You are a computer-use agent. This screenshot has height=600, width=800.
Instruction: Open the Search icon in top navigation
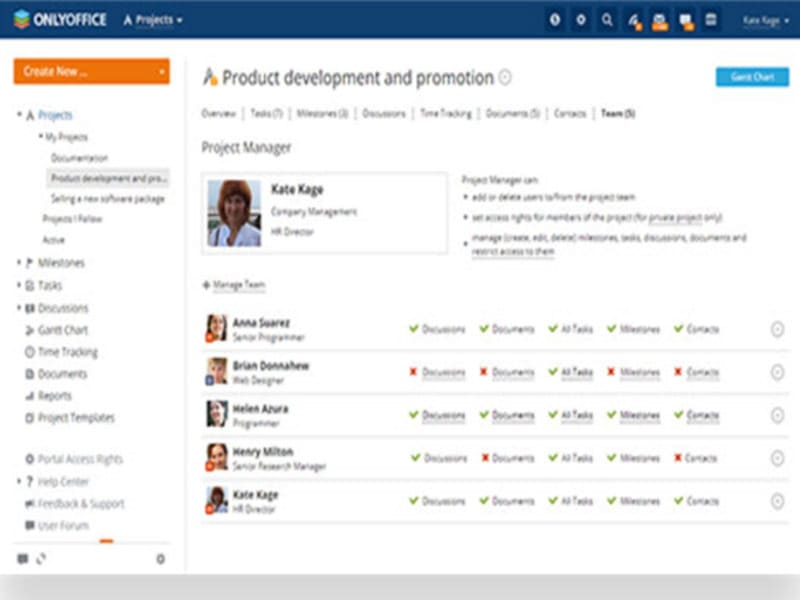607,18
